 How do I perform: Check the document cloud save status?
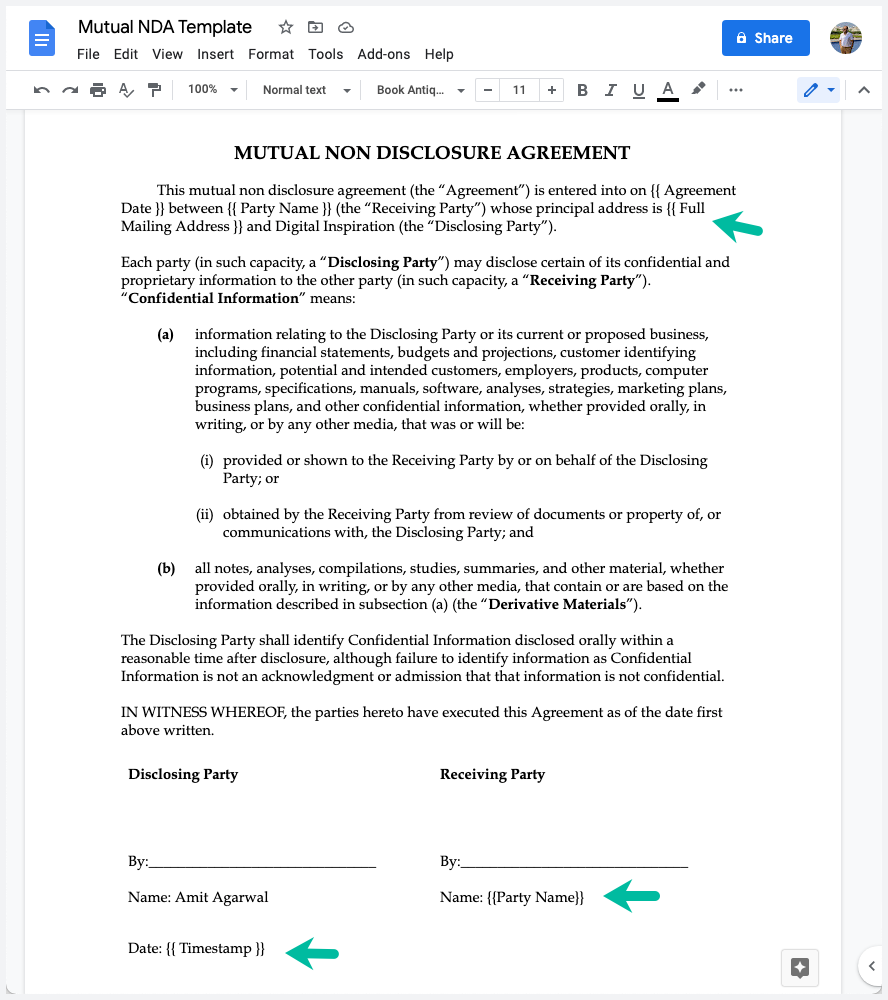[x=345, y=27]
